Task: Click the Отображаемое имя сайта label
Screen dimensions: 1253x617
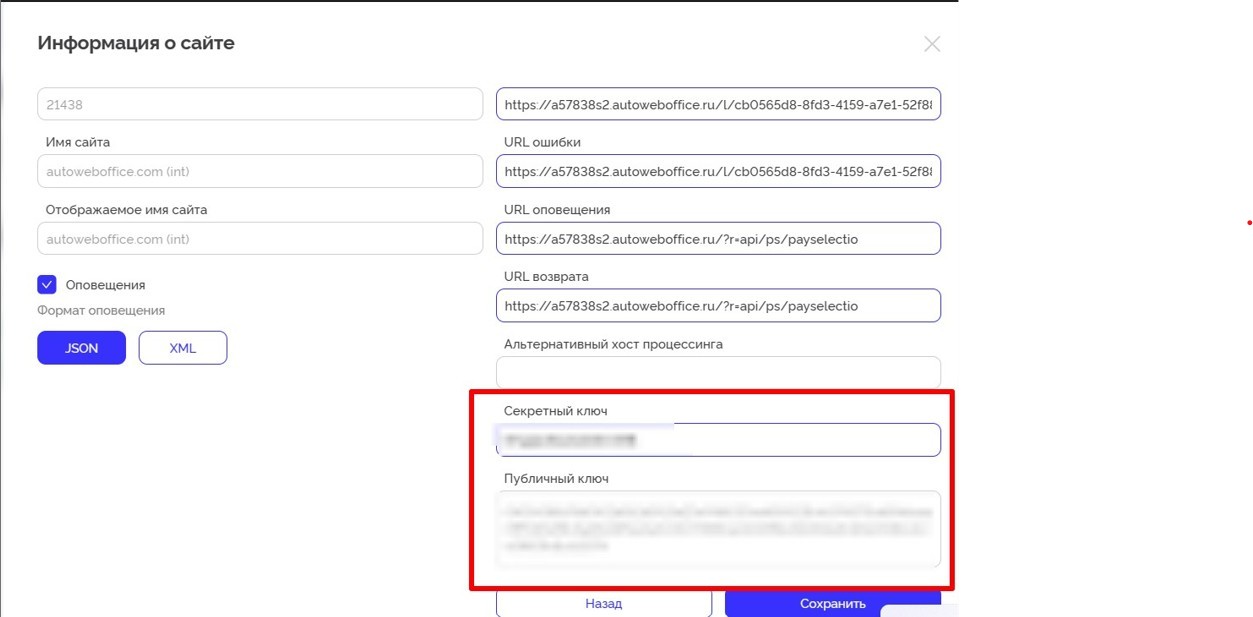Action: click(126, 210)
